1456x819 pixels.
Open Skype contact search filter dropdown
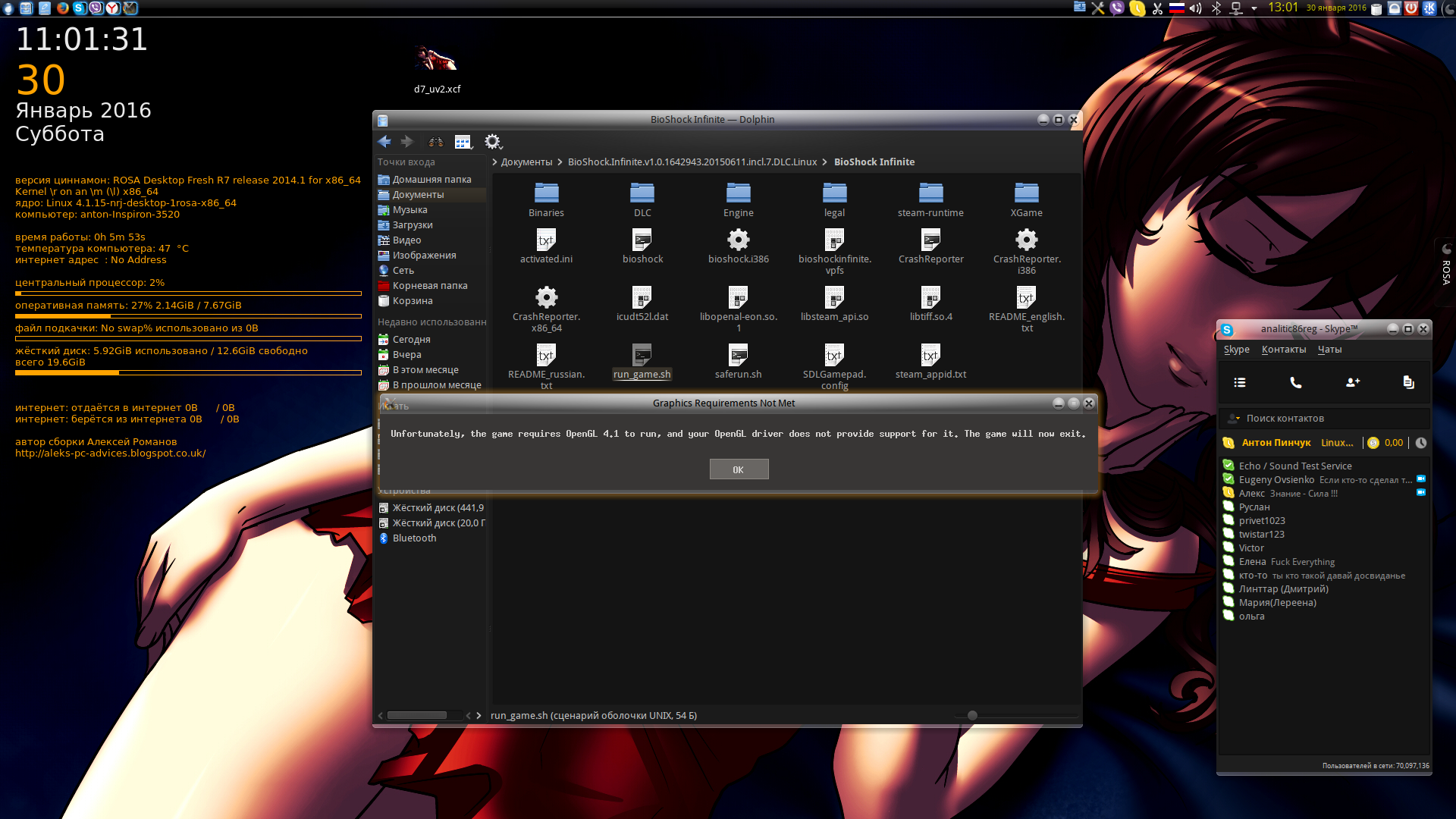pyautogui.click(x=1234, y=419)
